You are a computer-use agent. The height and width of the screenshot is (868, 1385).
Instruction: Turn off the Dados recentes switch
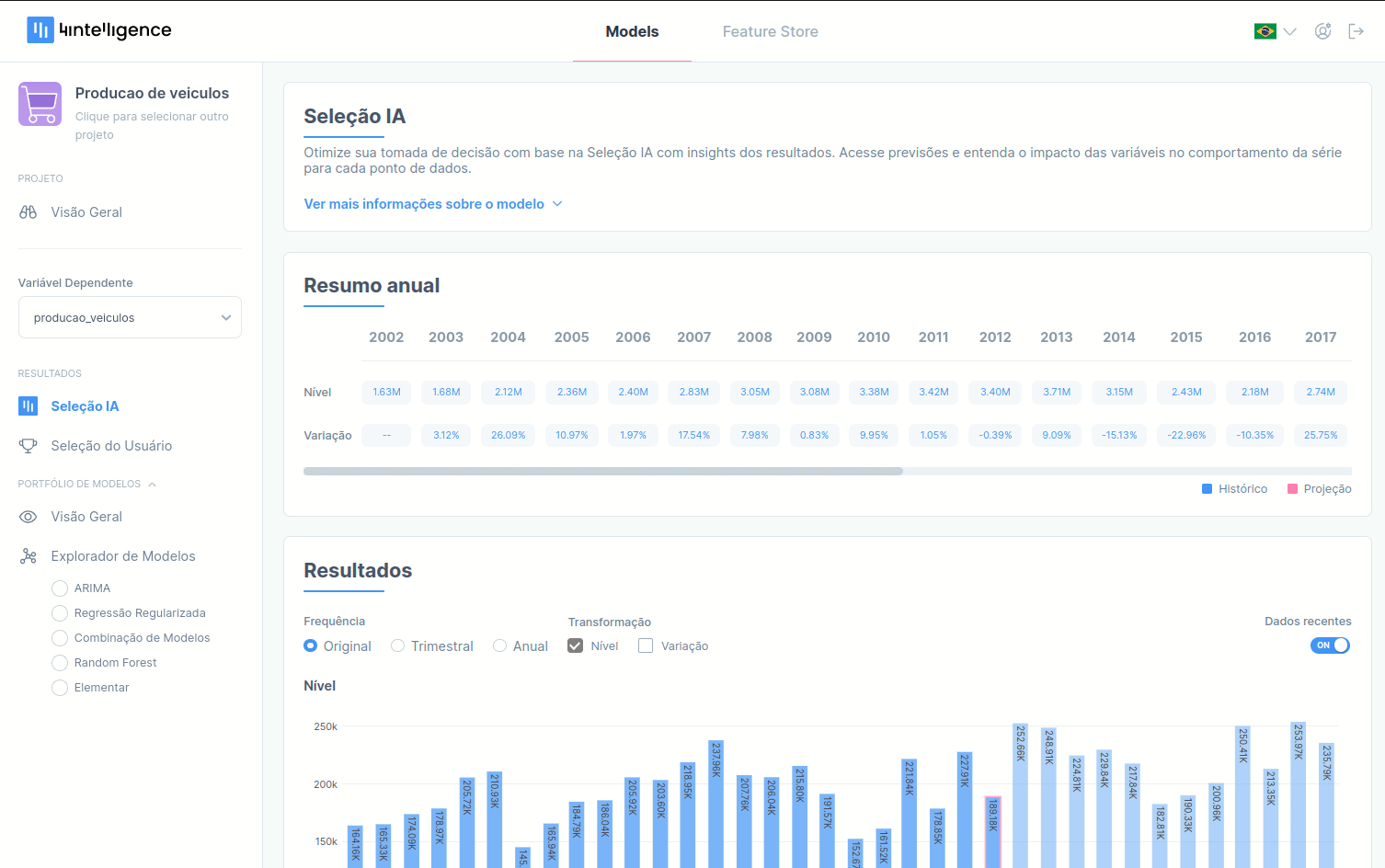[x=1330, y=645]
